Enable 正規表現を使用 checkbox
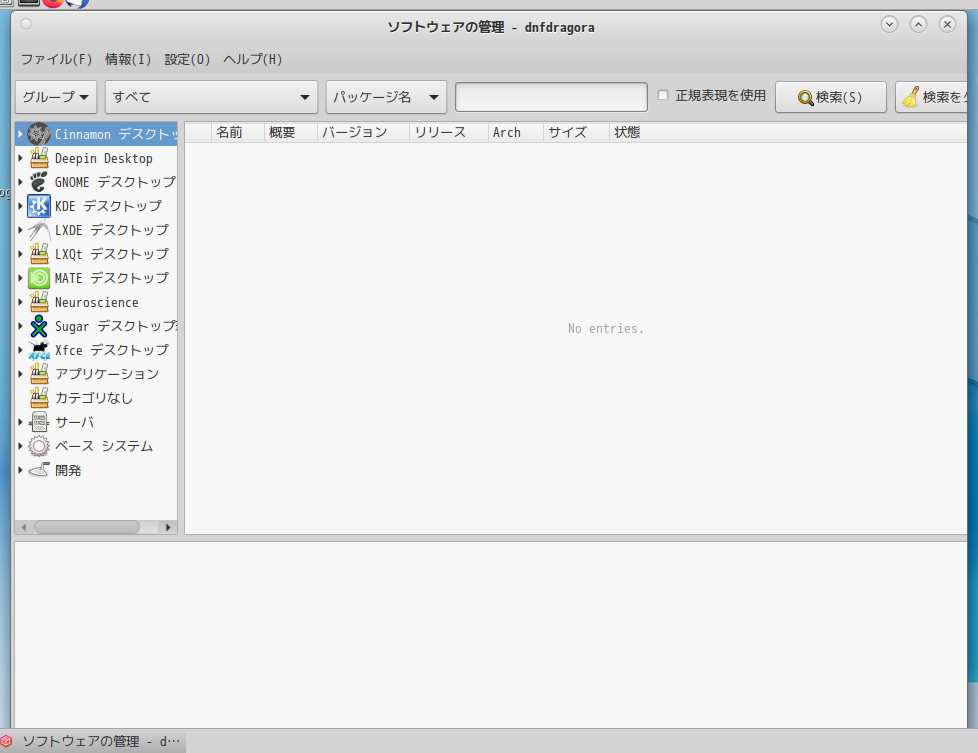The height and width of the screenshot is (753, 978). pos(663,95)
